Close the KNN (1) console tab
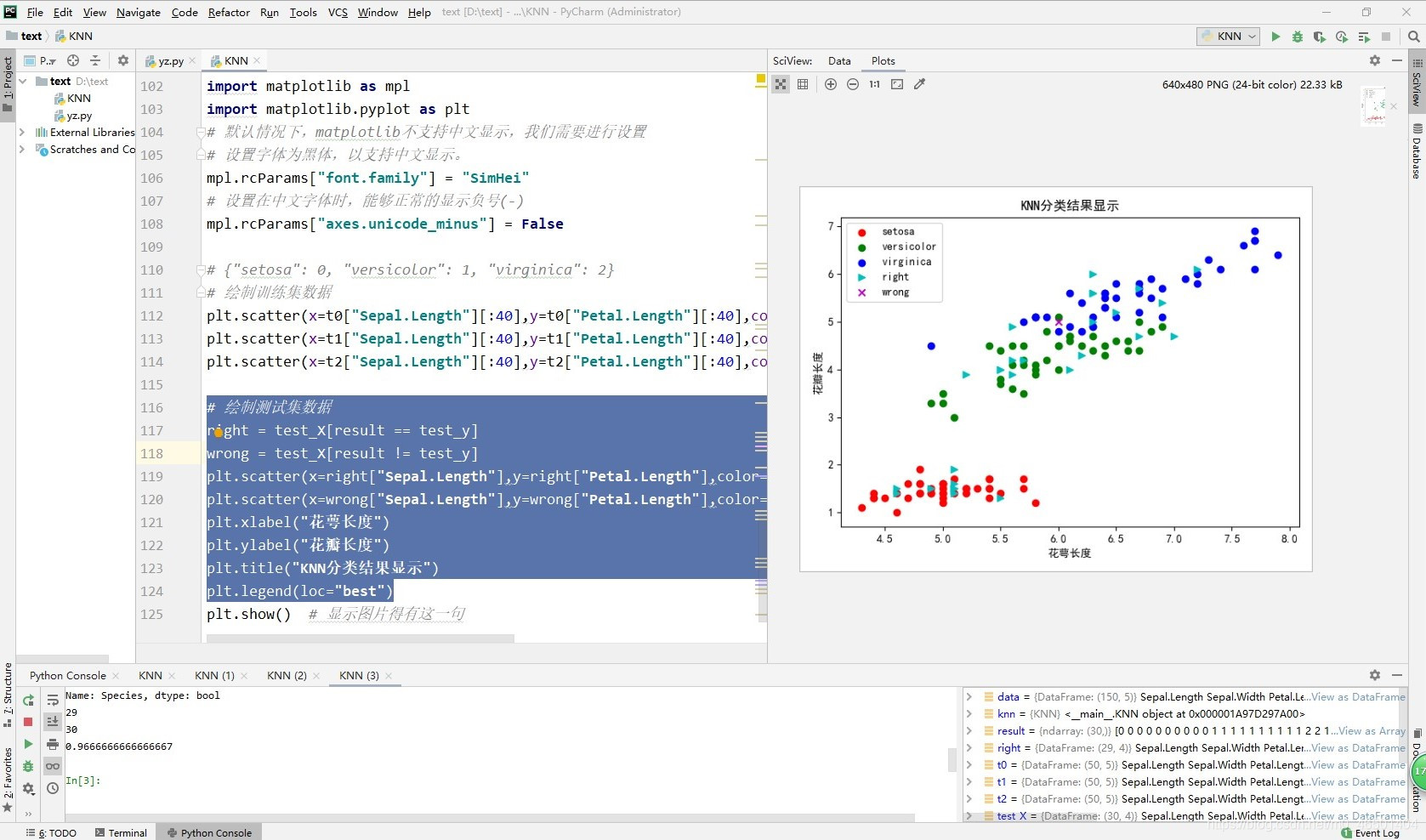This screenshot has height=840, width=1426. (244, 676)
